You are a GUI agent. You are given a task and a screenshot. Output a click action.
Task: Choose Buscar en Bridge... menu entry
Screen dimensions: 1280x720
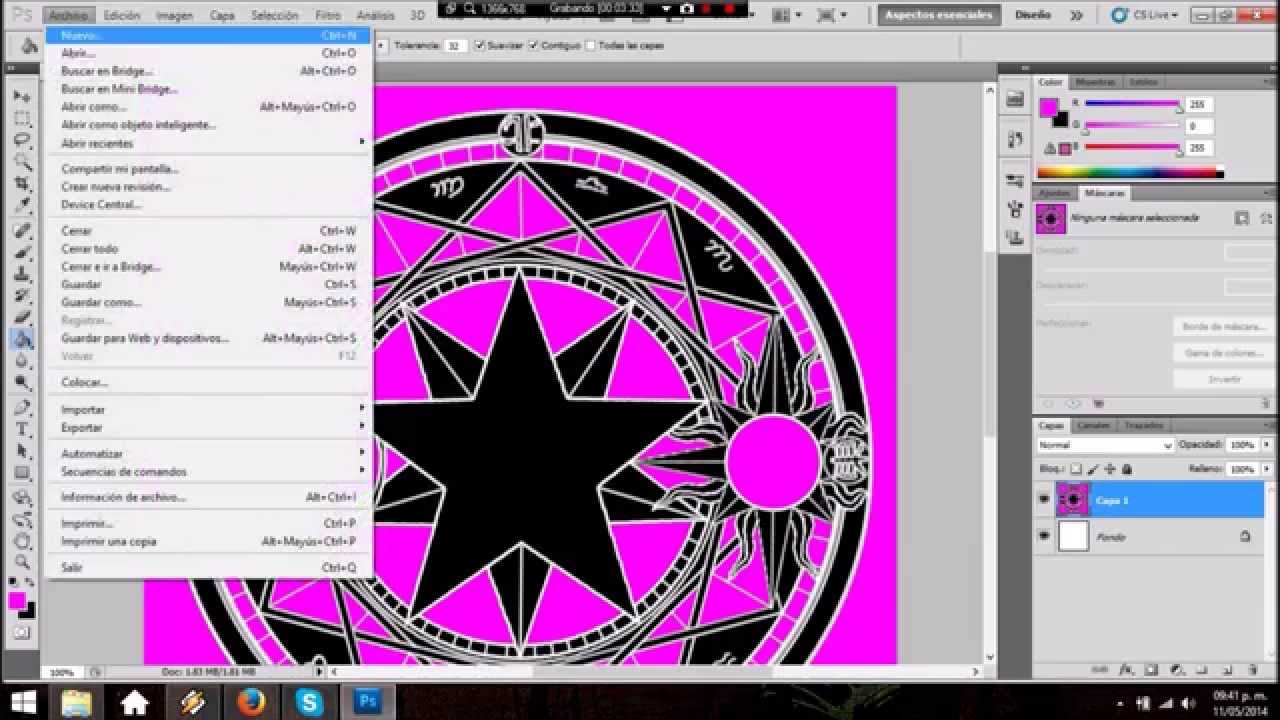coord(210,71)
